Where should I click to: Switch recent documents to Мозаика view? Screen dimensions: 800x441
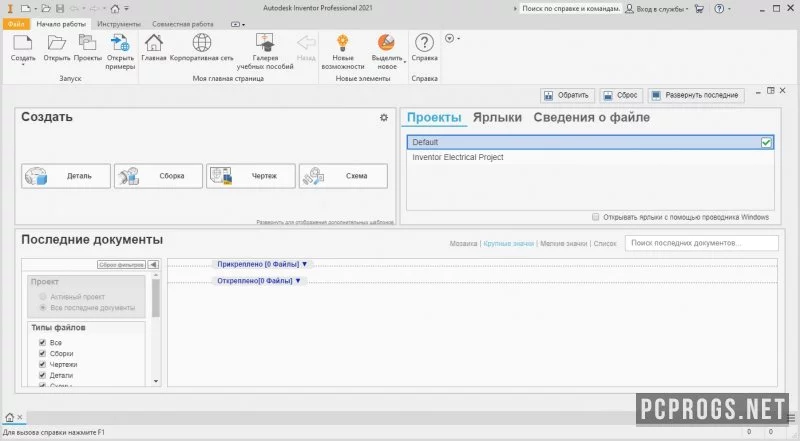pyautogui.click(x=463, y=243)
